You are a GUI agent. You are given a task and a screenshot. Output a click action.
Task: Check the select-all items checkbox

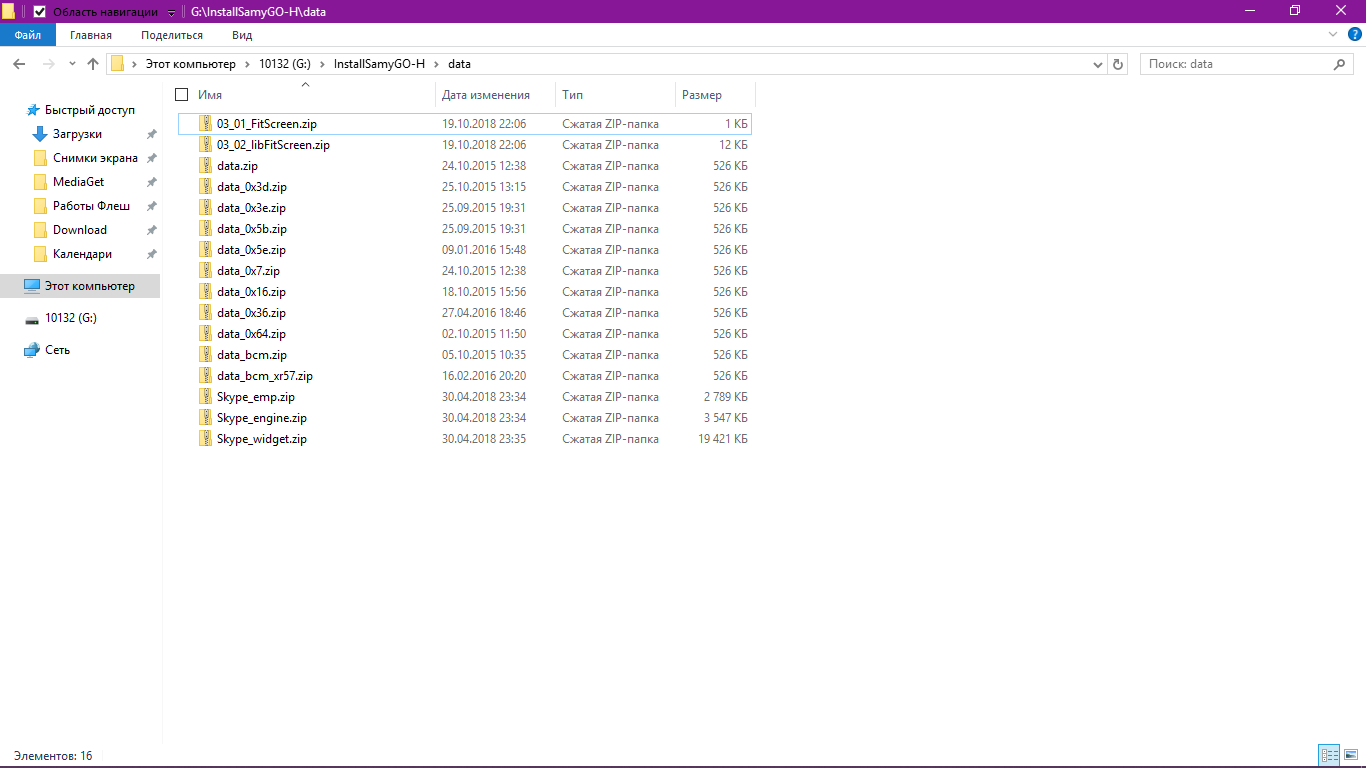(181, 95)
